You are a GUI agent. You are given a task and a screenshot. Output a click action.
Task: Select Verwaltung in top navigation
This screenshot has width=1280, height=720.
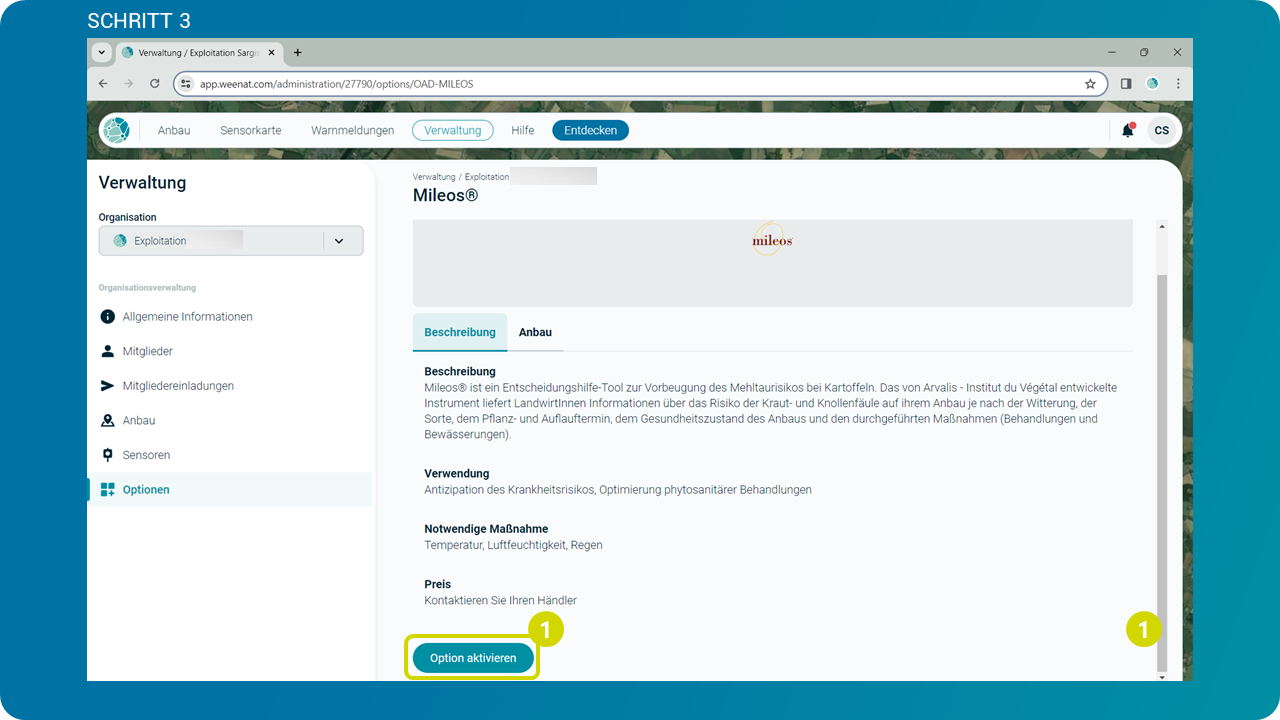coord(453,130)
